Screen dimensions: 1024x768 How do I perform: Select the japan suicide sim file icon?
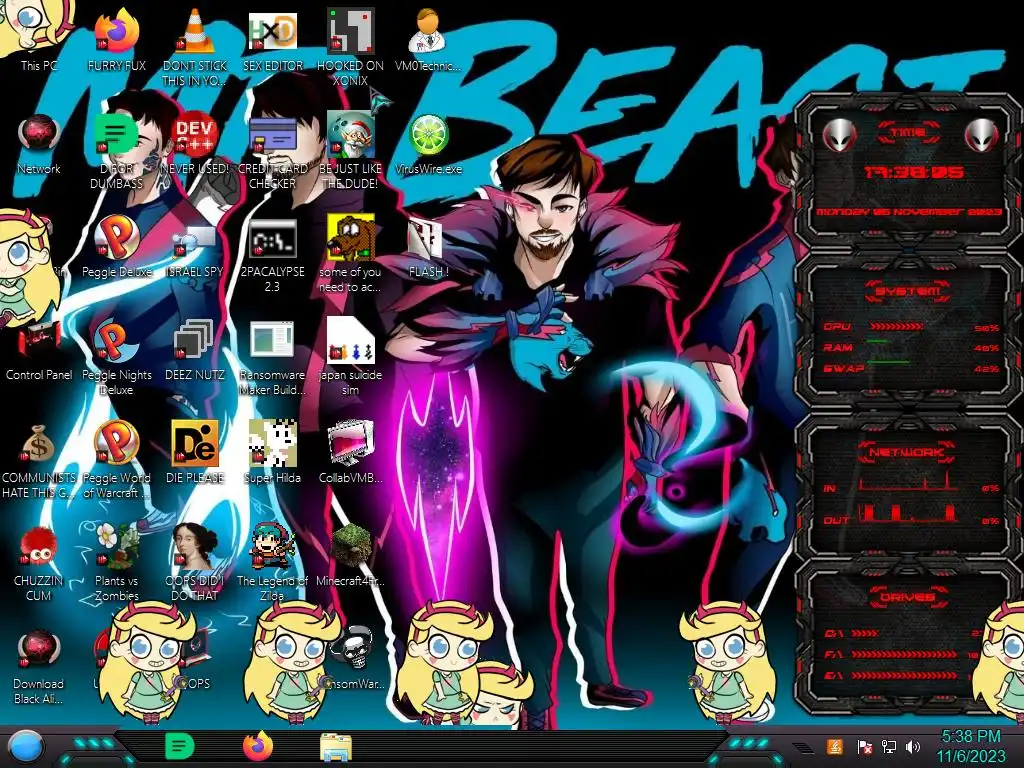(x=350, y=357)
